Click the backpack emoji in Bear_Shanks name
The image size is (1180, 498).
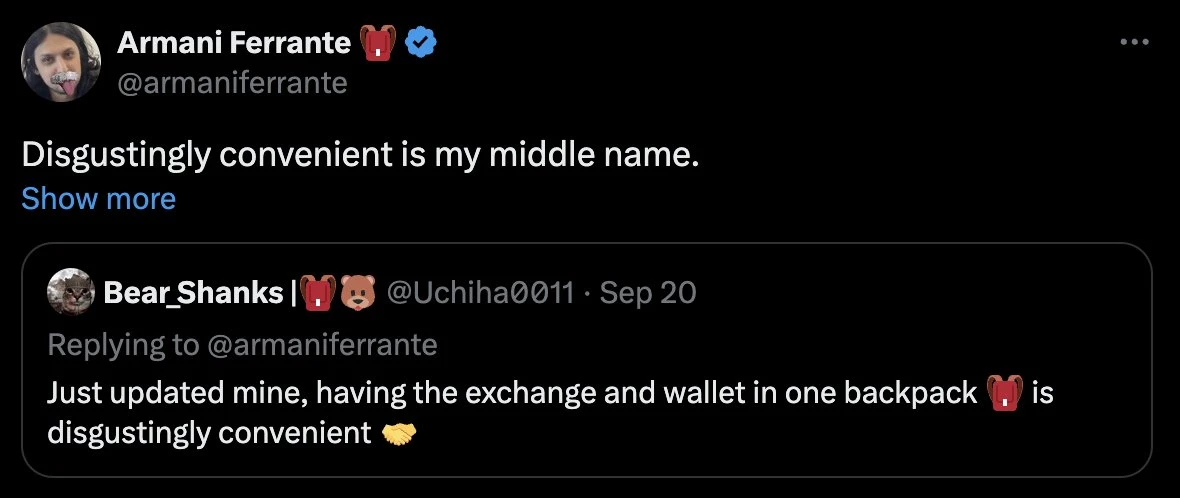[x=318, y=292]
